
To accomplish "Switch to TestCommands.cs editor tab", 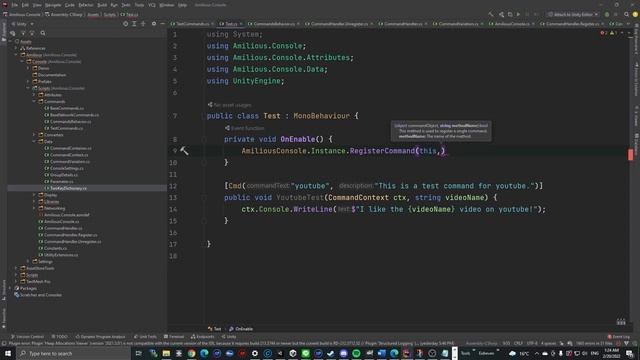I will point(193,24).
